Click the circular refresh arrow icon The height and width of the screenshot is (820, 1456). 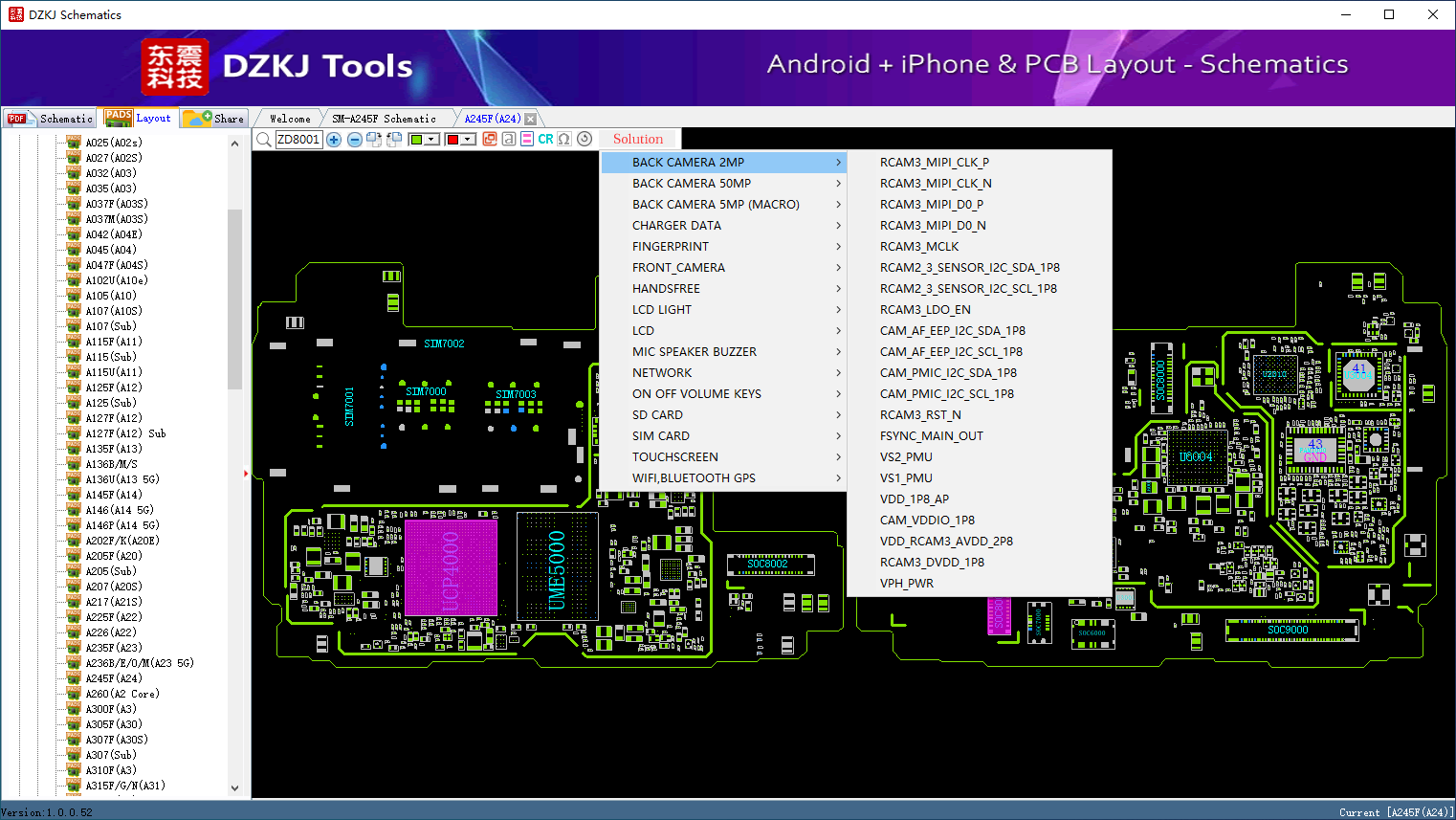(585, 140)
